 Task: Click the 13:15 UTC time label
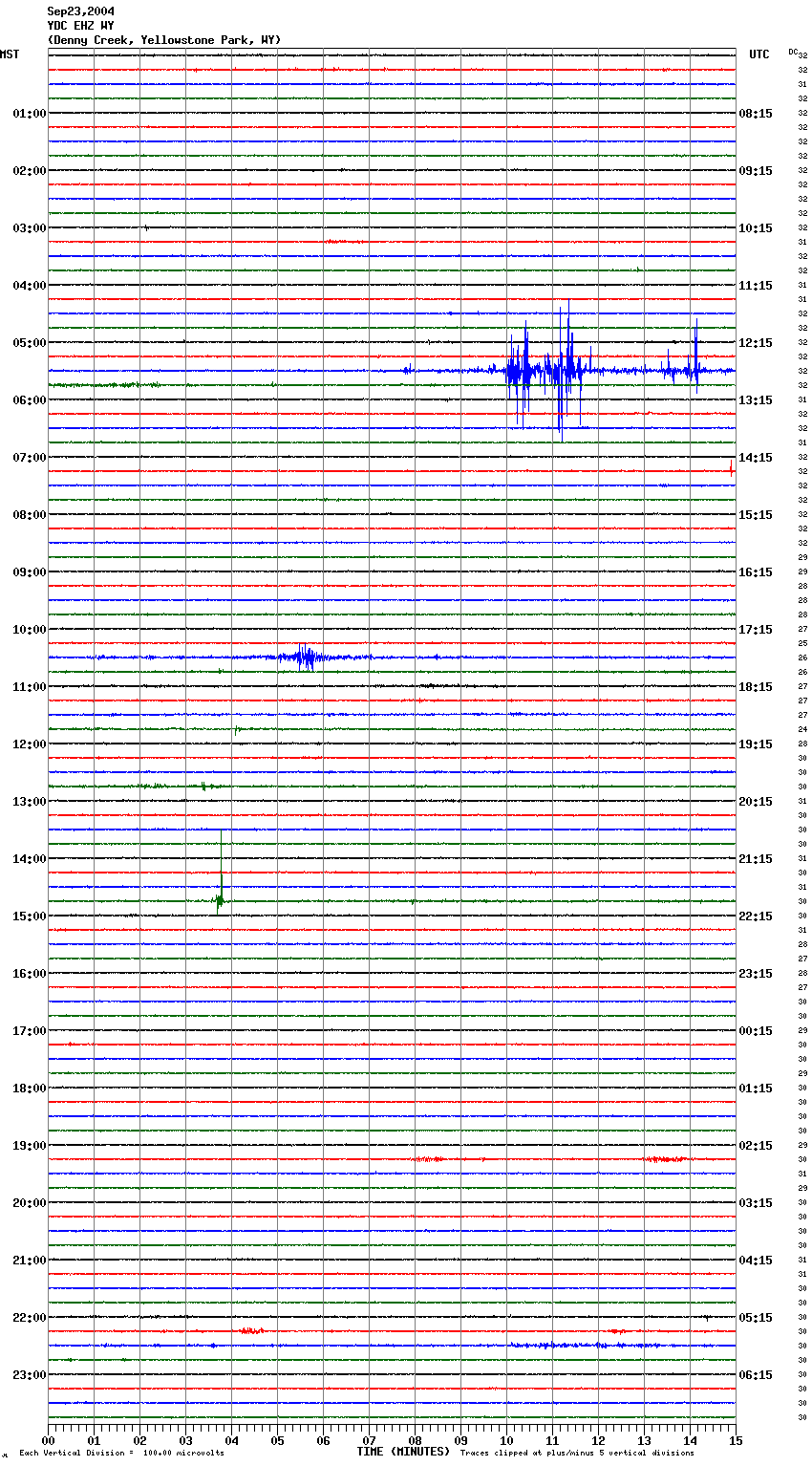756,400
